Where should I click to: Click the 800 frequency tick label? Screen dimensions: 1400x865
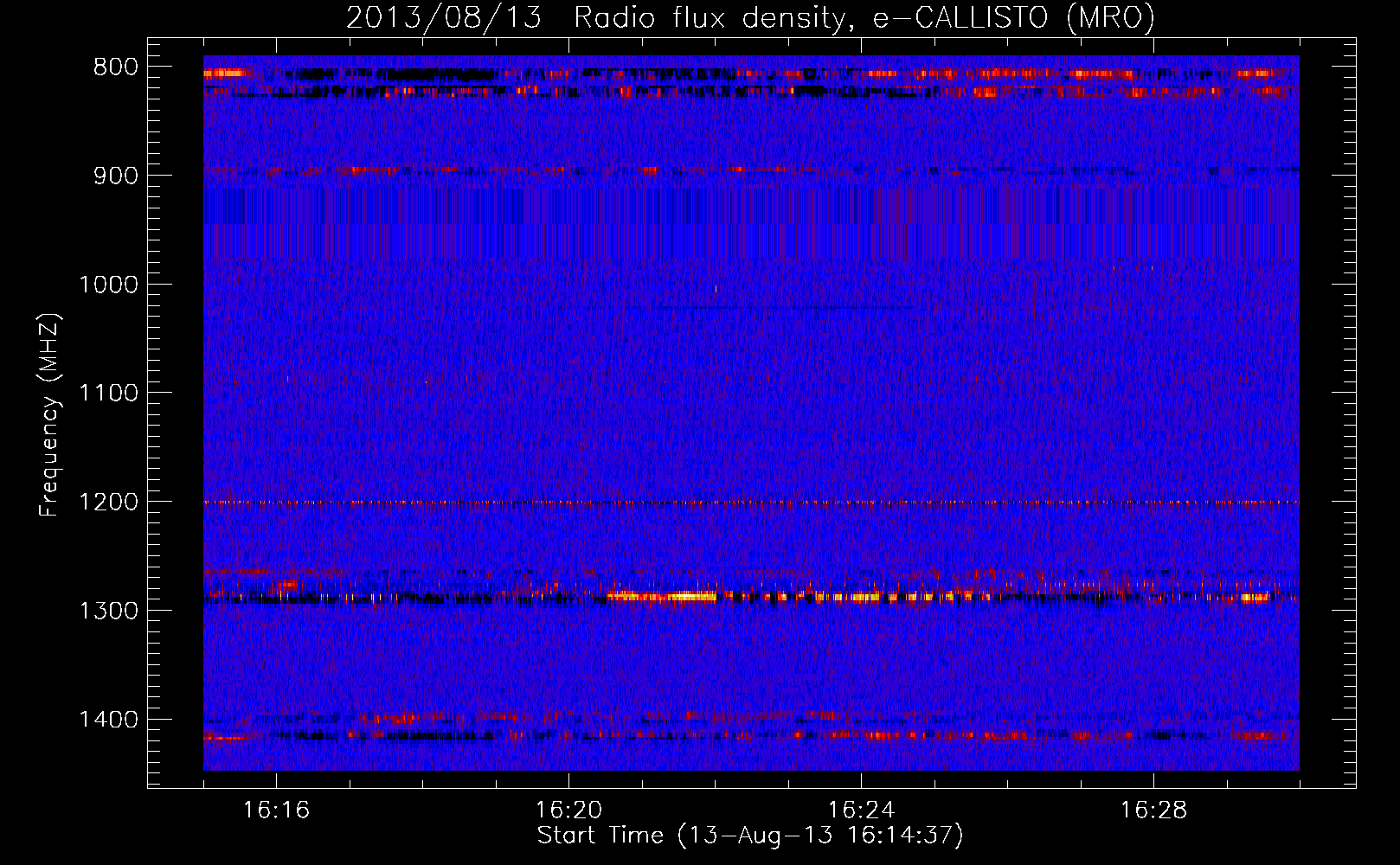tap(115, 67)
